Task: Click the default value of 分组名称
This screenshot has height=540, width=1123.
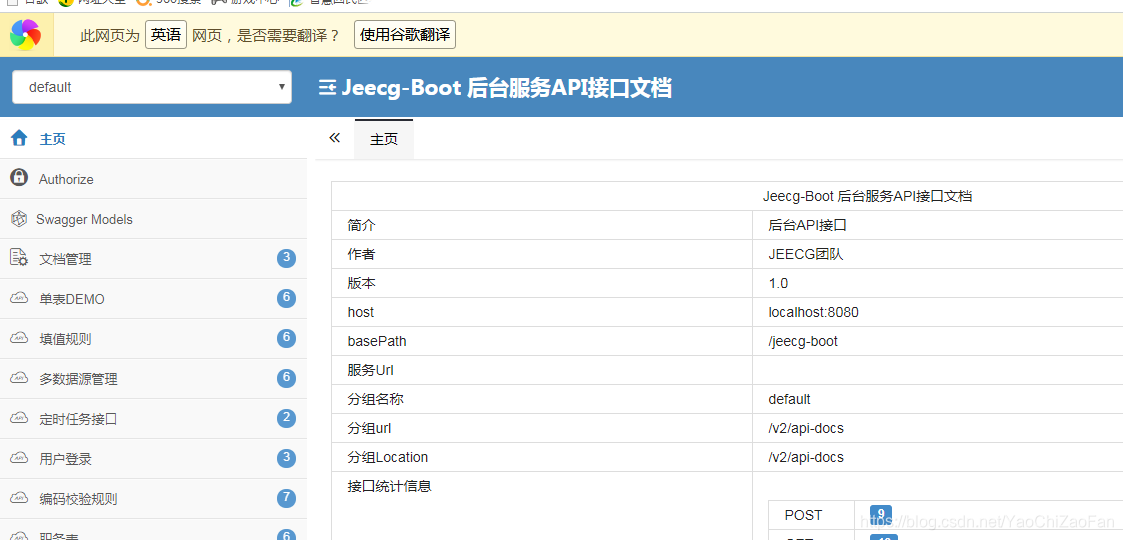Action: [x=789, y=399]
